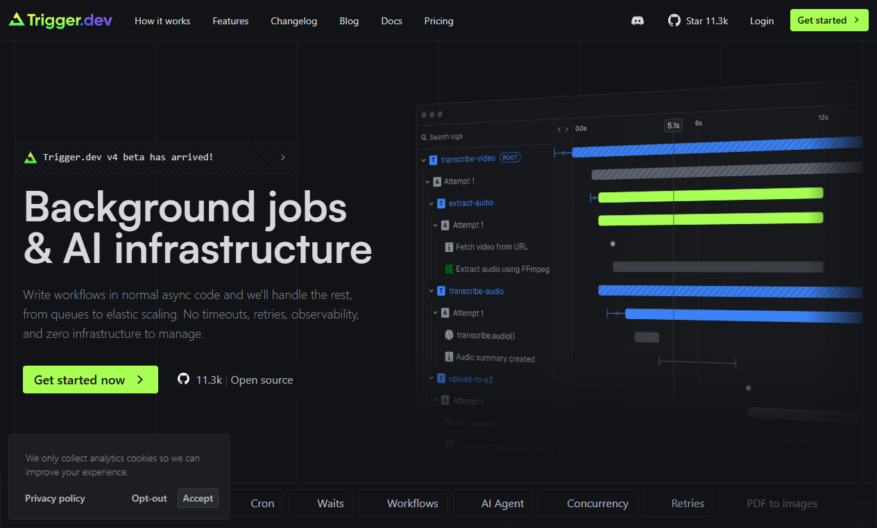Click the 5.1s timeline marker
Viewport: 877px width, 528px height.
(x=673, y=125)
